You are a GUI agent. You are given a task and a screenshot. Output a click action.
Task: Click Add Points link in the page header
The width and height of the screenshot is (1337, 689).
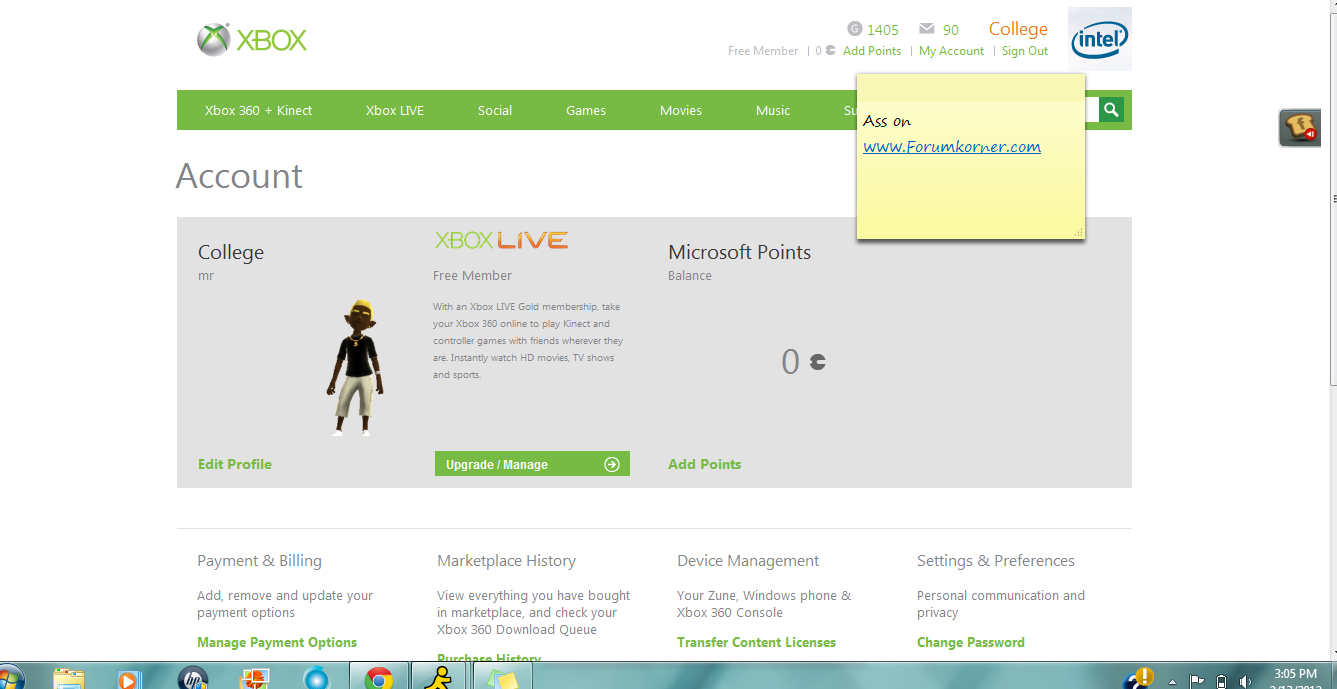pos(872,51)
